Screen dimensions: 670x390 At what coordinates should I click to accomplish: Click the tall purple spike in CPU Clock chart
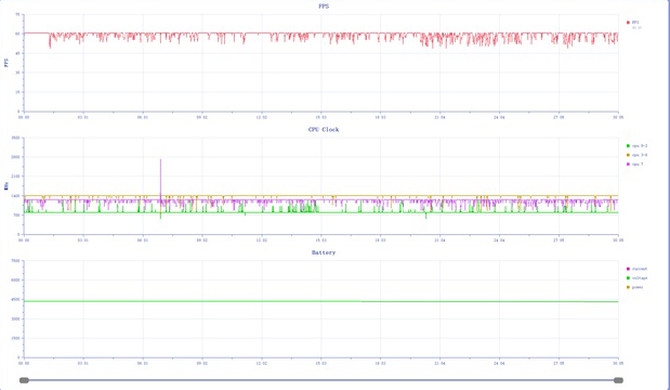pos(160,175)
